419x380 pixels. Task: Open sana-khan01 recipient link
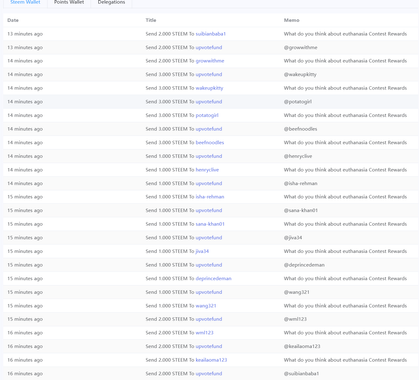click(210, 224)
